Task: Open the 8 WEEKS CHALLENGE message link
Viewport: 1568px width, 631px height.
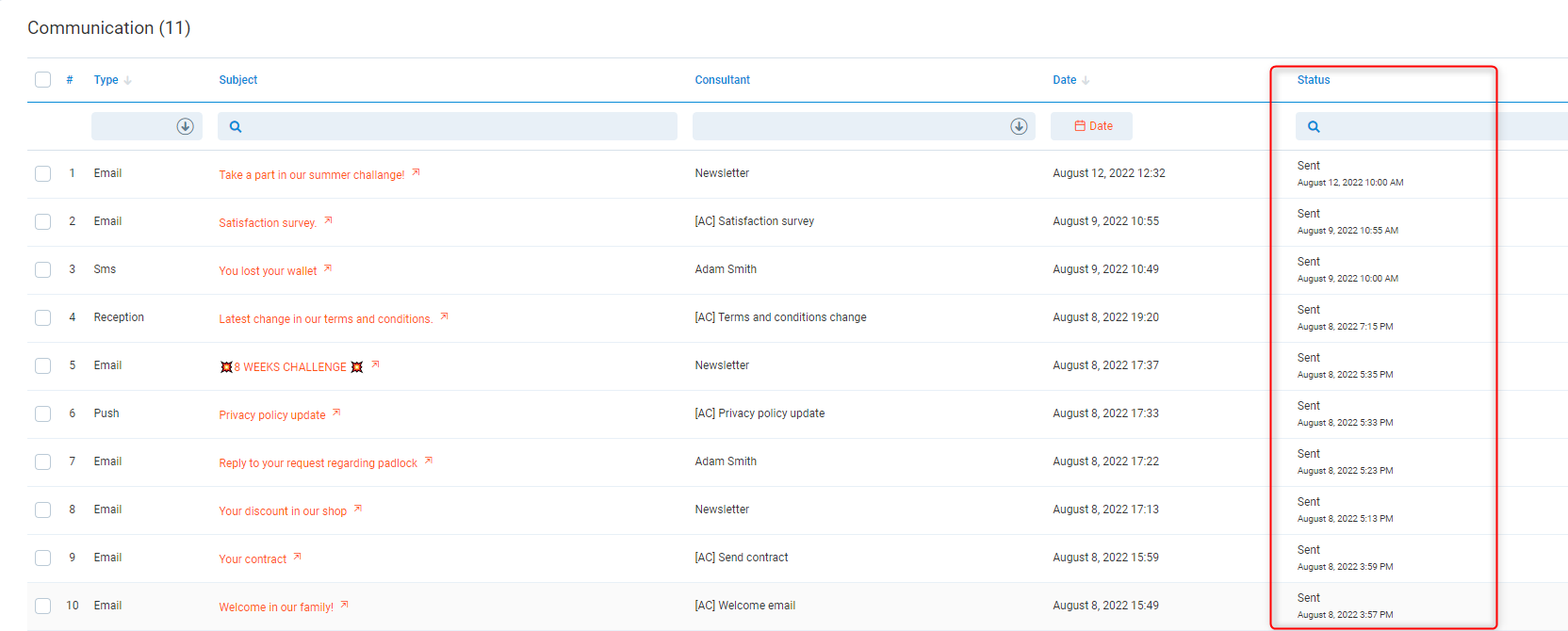Action: point(290,367)
